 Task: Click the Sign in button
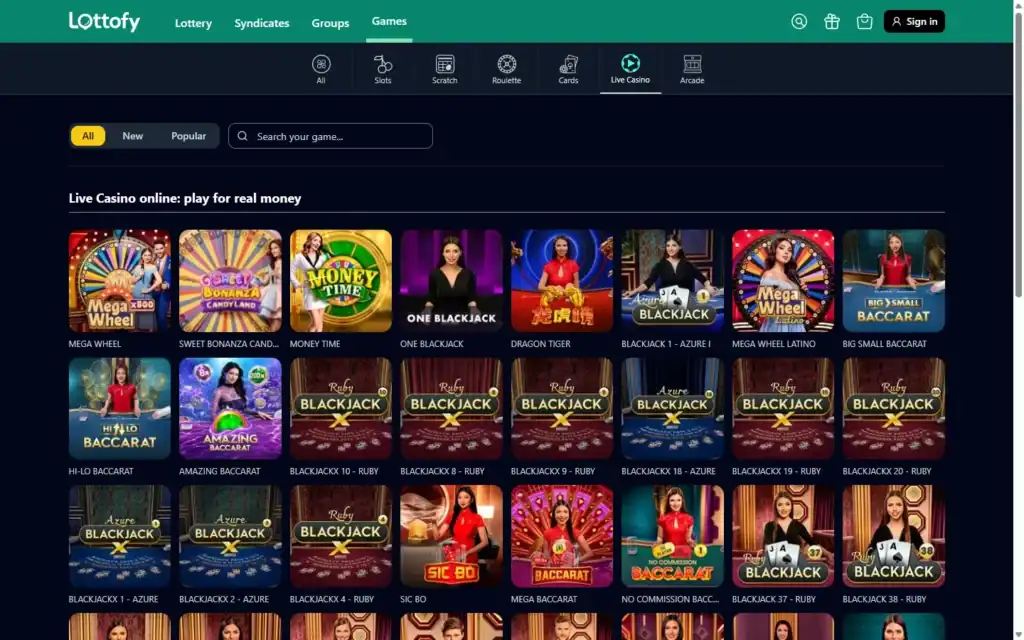click(914, 22)
